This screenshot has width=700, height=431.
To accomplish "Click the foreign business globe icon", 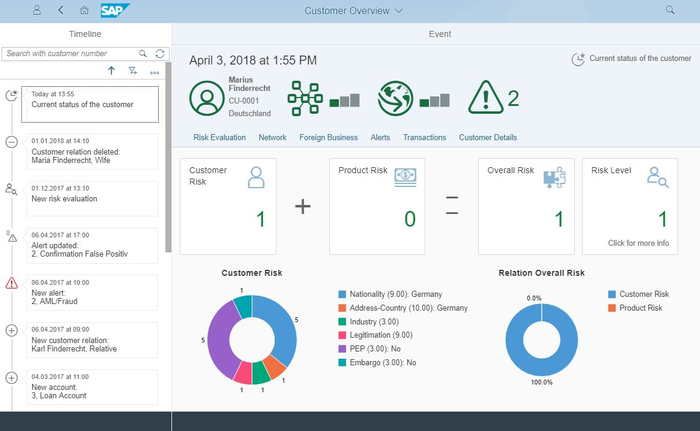I will tap(395, 98).
